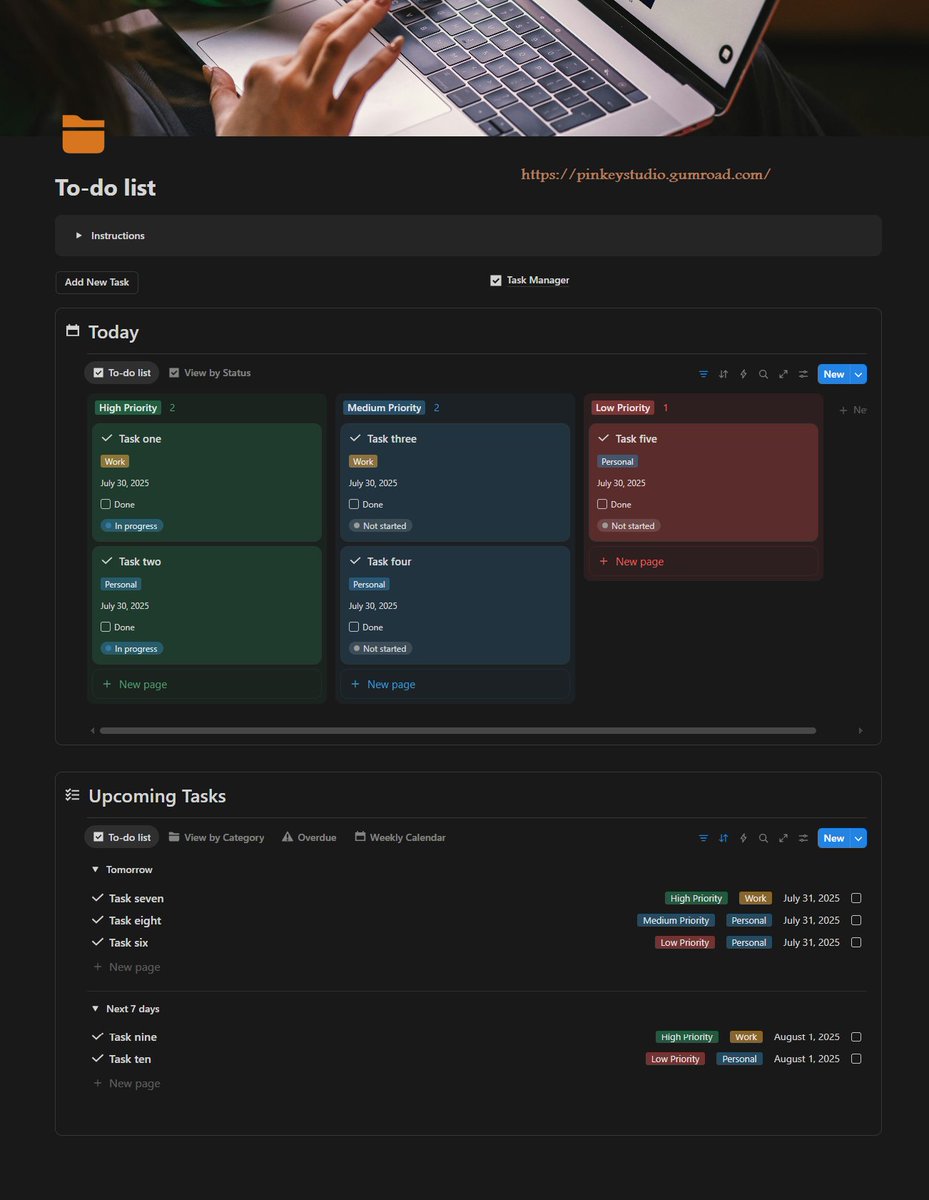Image resolution: width=929 pixels, height=1200 pixels.
Task: Click the Task eight row title
Action: 135,921
